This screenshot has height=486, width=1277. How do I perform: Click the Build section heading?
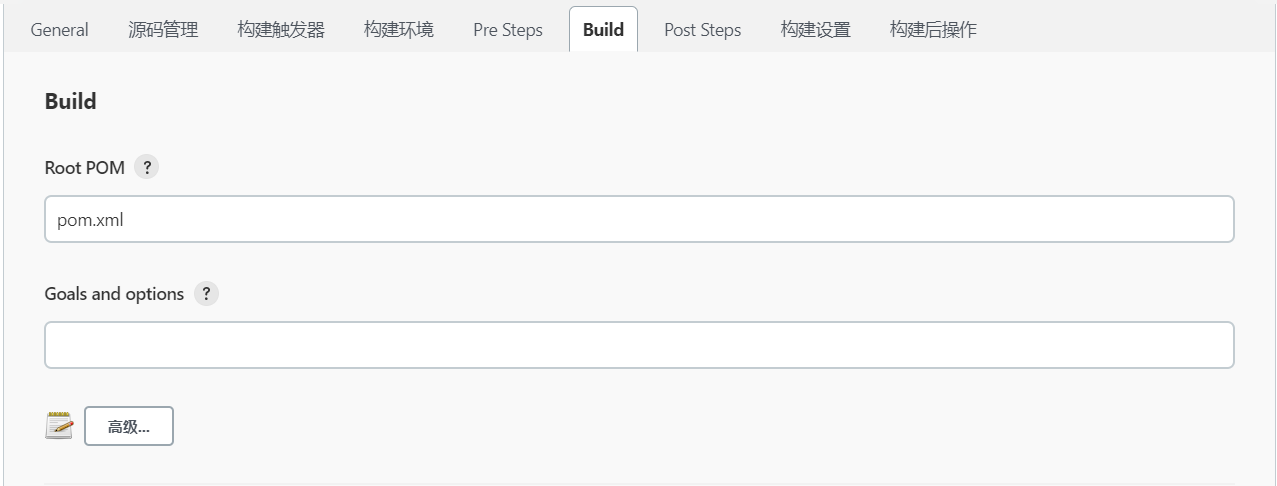pos(71,102)
